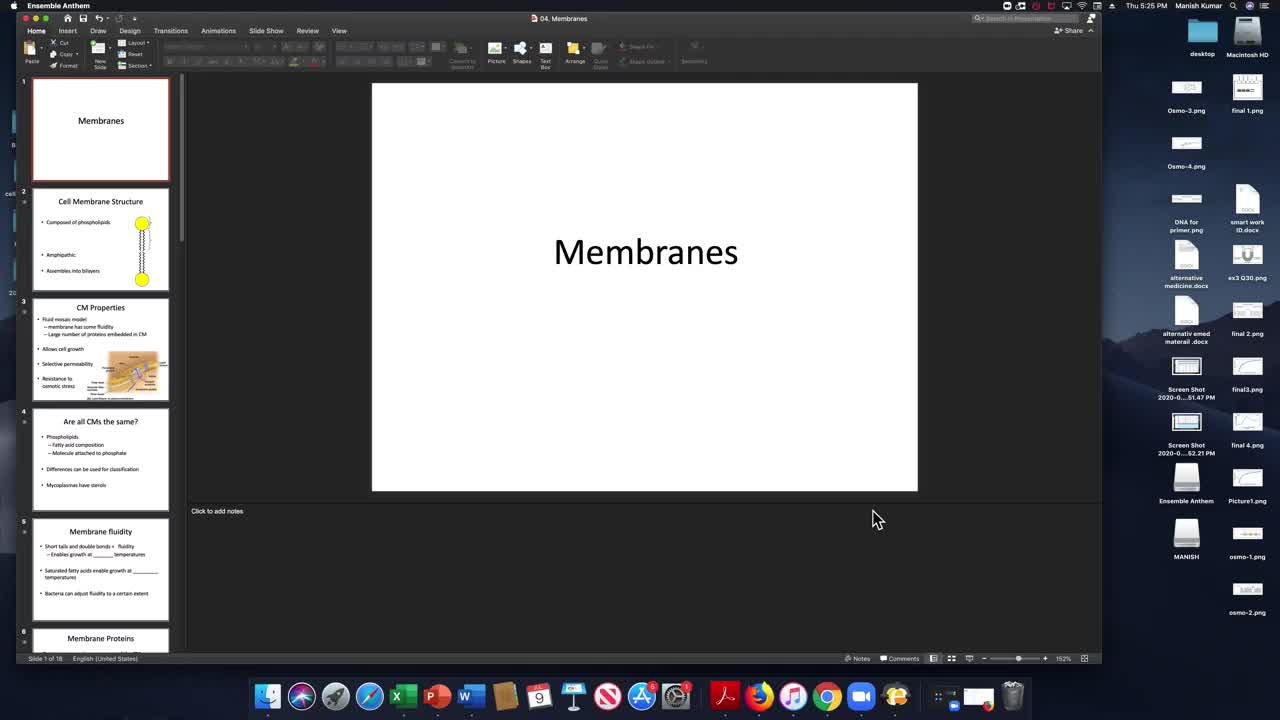Open the Arrange tool
Image resolution: width=1280 pixels, height=720 pixels.
[x=575, y=52]
